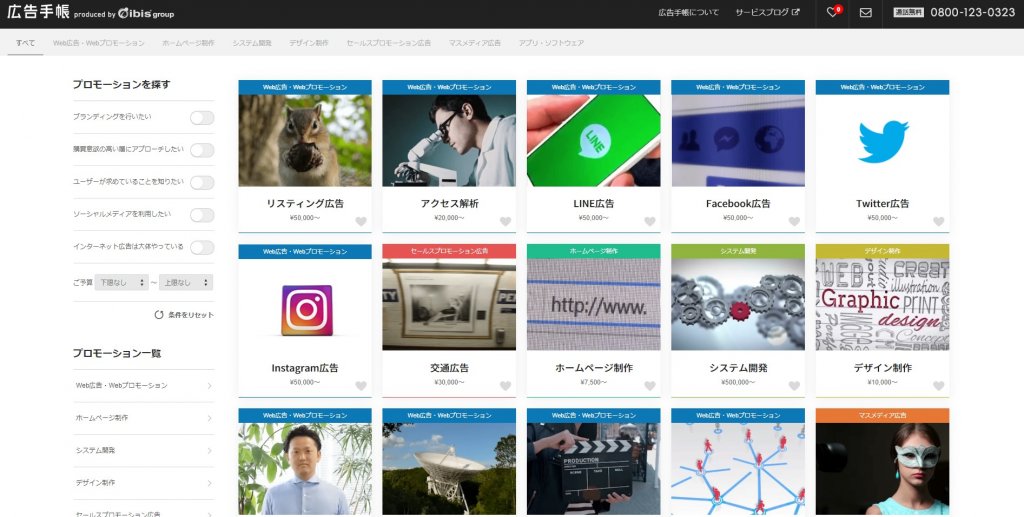Click the 広告手帳 ibis group logo
This screenshot has width=1024, height=517.
(91, 12)
